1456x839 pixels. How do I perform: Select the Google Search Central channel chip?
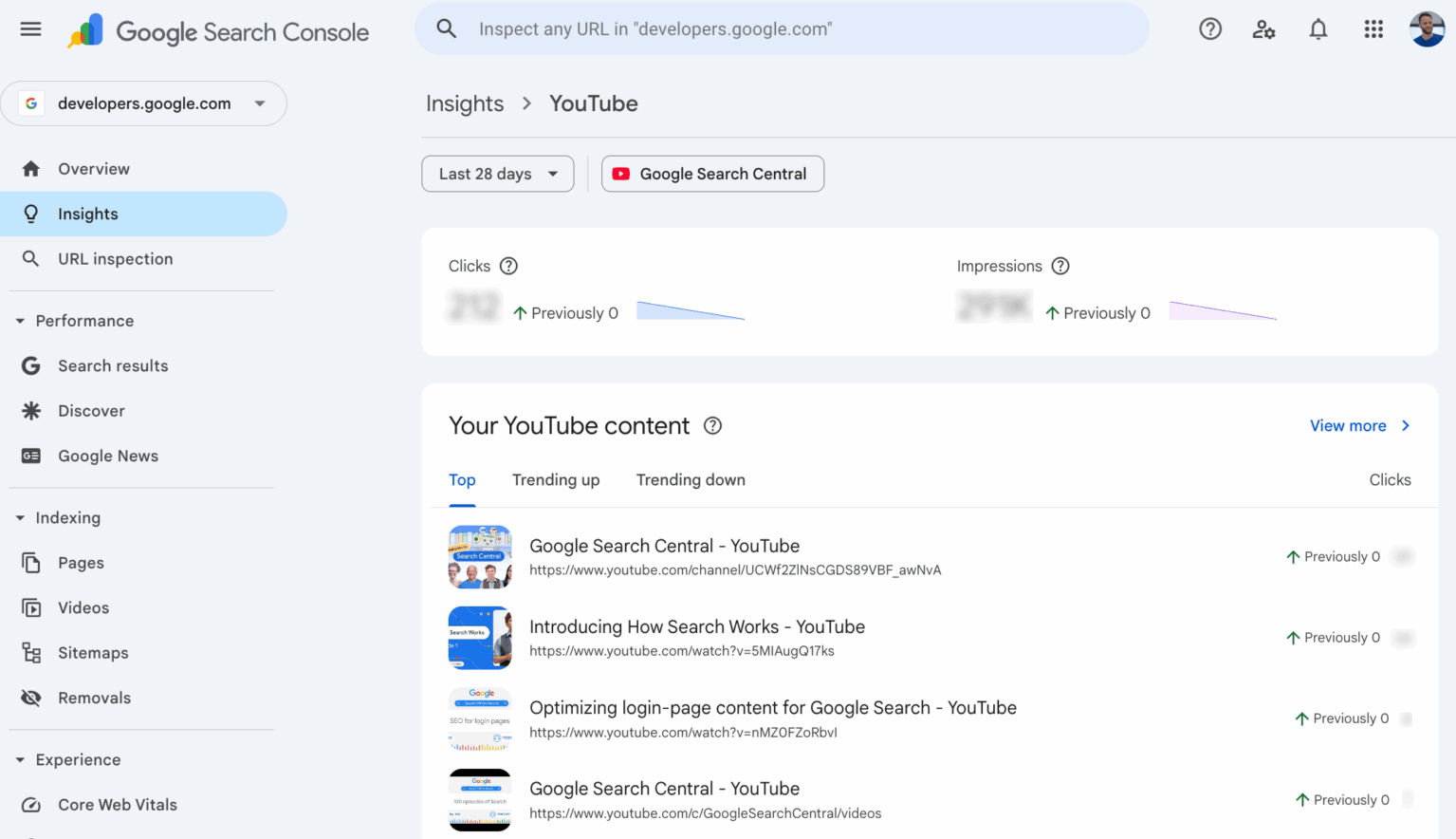712,174
